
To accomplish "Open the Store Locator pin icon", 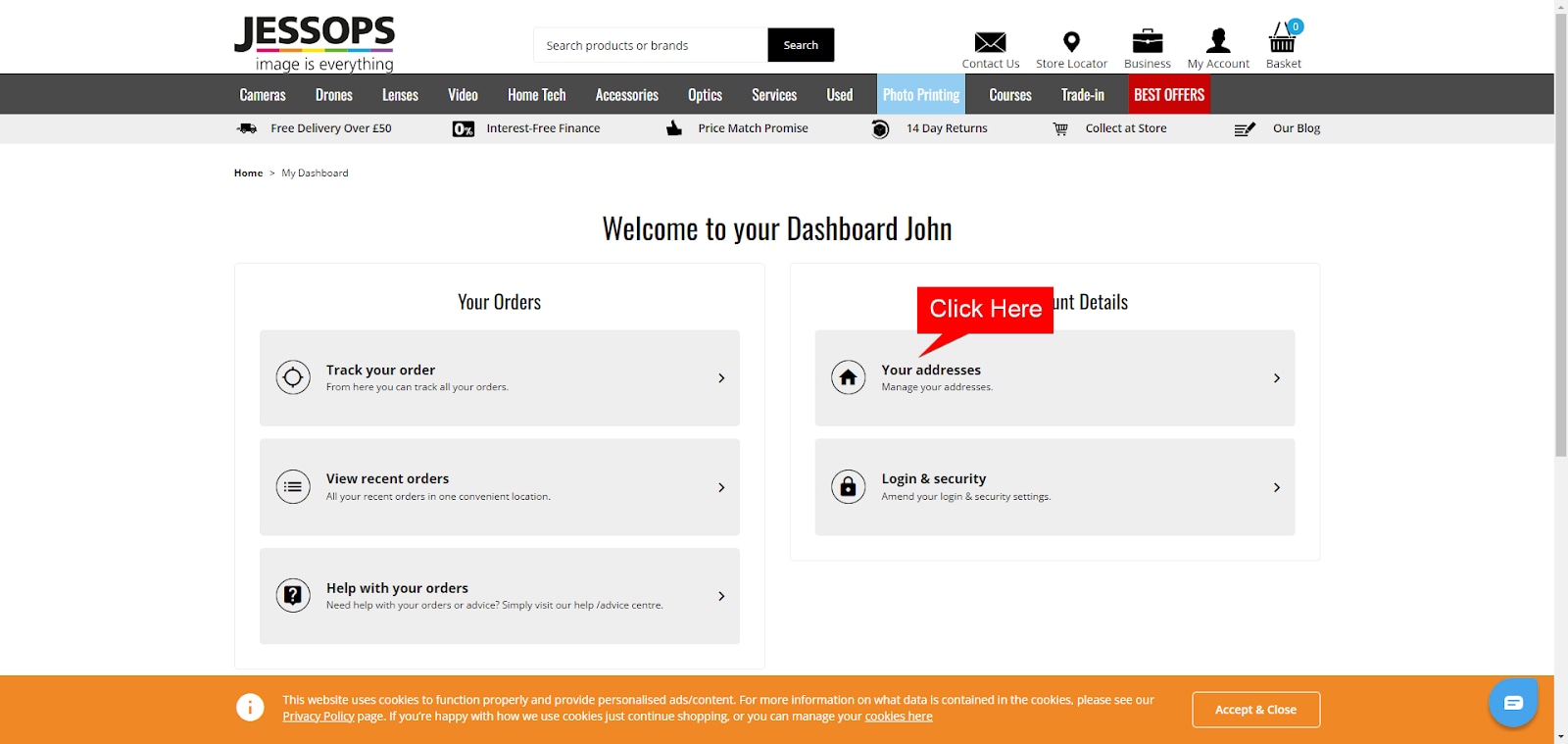I will tap(1071, 42).
